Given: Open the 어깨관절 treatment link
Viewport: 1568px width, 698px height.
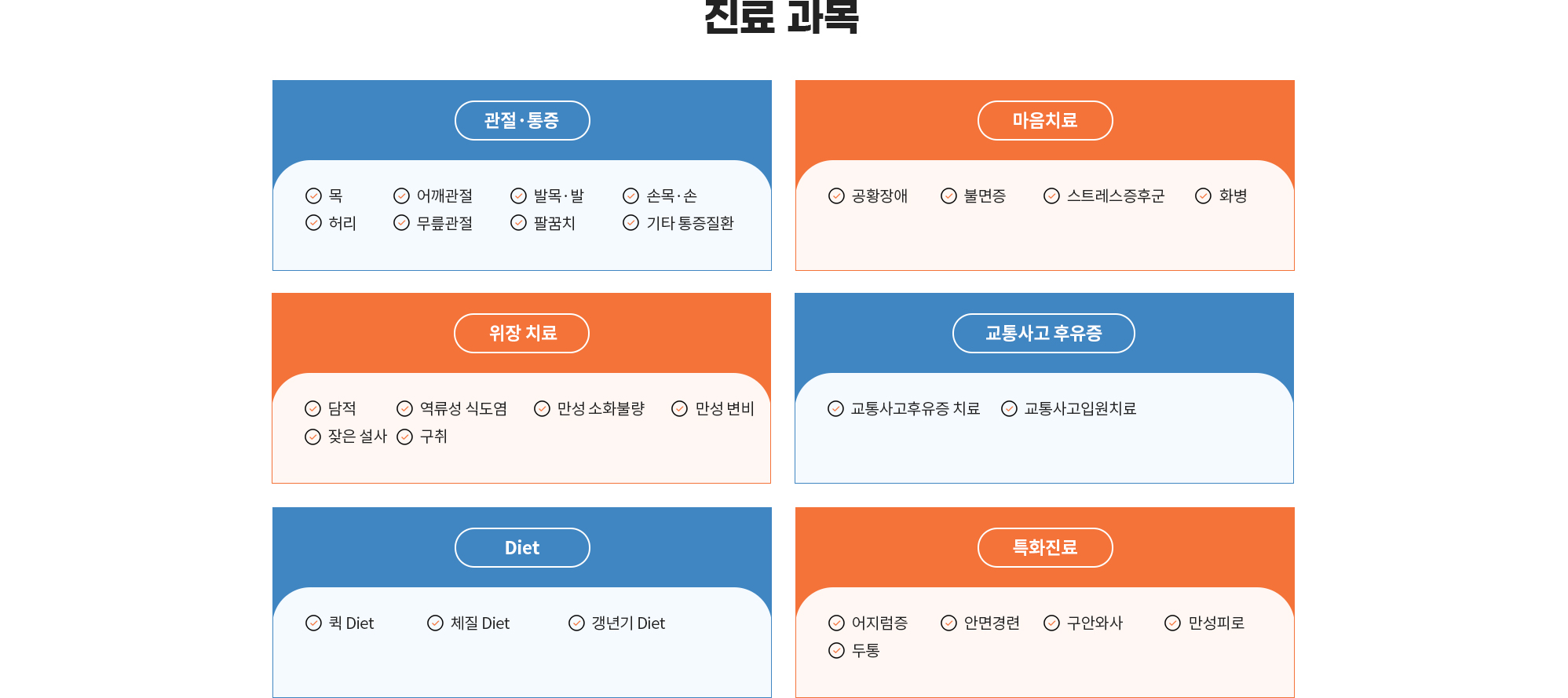Looking at the screenshot, I should click(x=444, y=196).
